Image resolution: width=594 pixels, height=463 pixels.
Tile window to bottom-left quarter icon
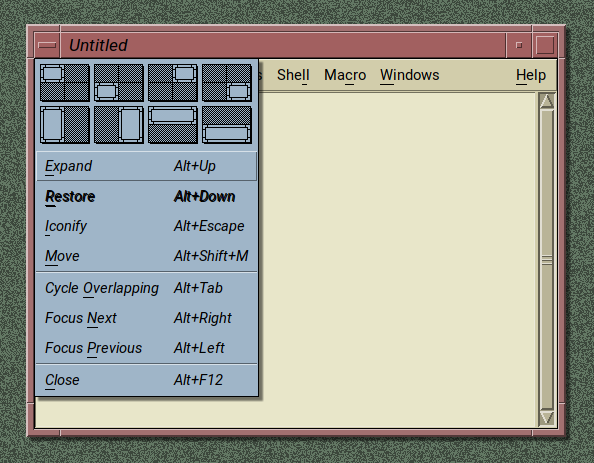(119, 83)
